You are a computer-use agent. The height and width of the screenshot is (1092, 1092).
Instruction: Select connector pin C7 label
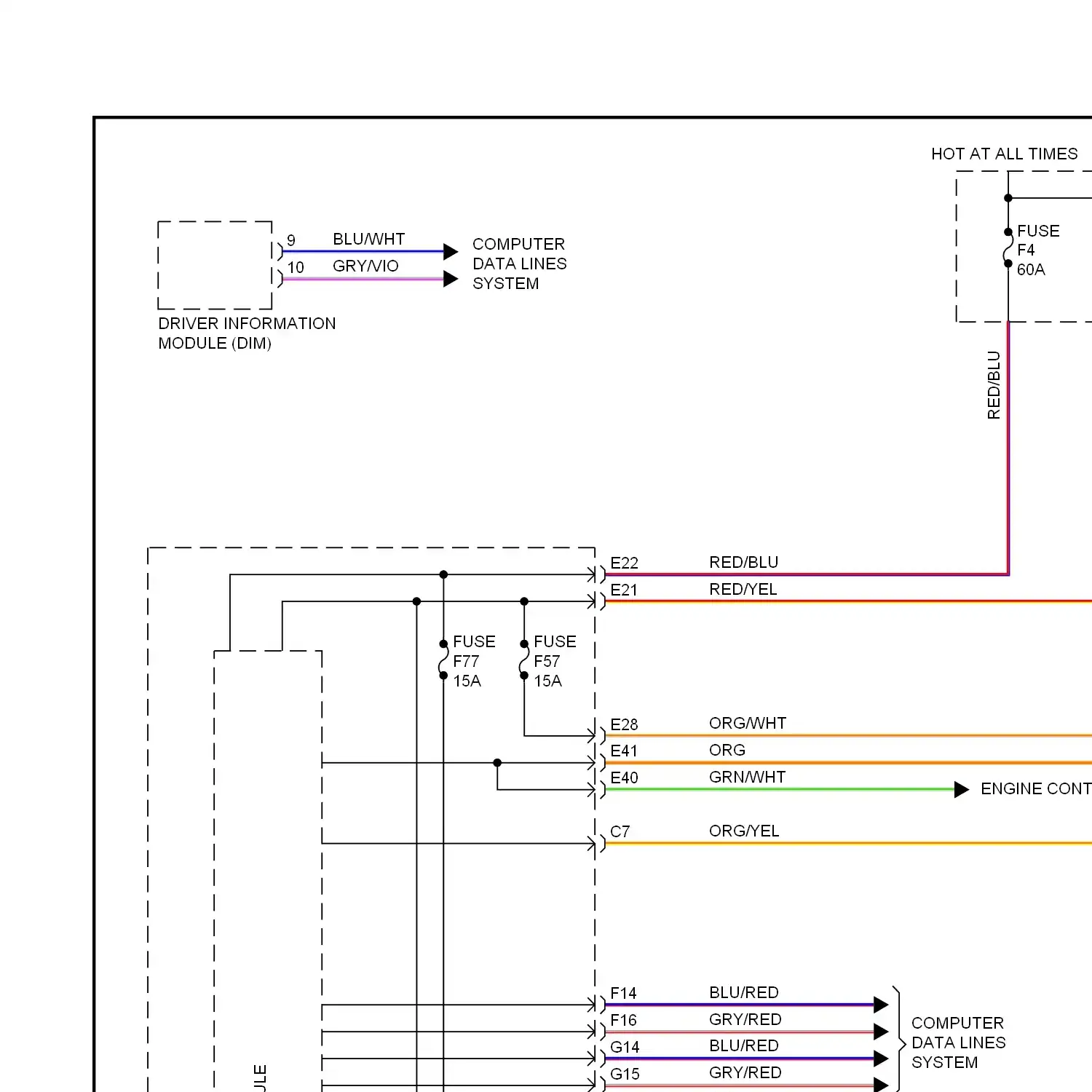click(620, 832)
